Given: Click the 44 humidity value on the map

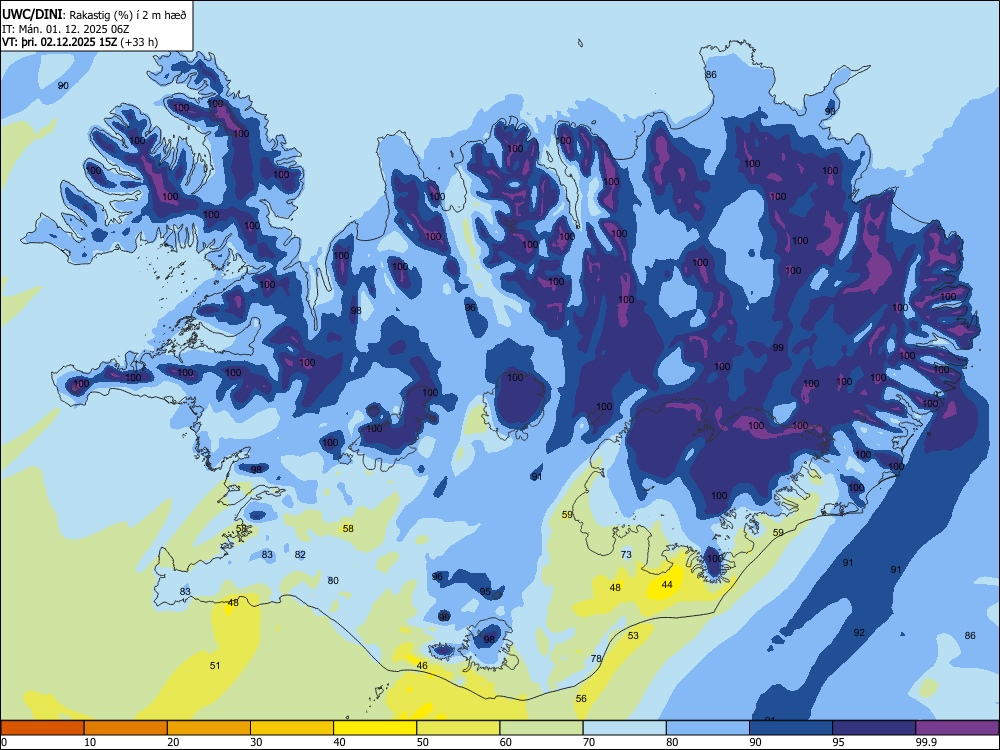Looking at the screenshot, I should pyautogui.click(x=667, y=584).
